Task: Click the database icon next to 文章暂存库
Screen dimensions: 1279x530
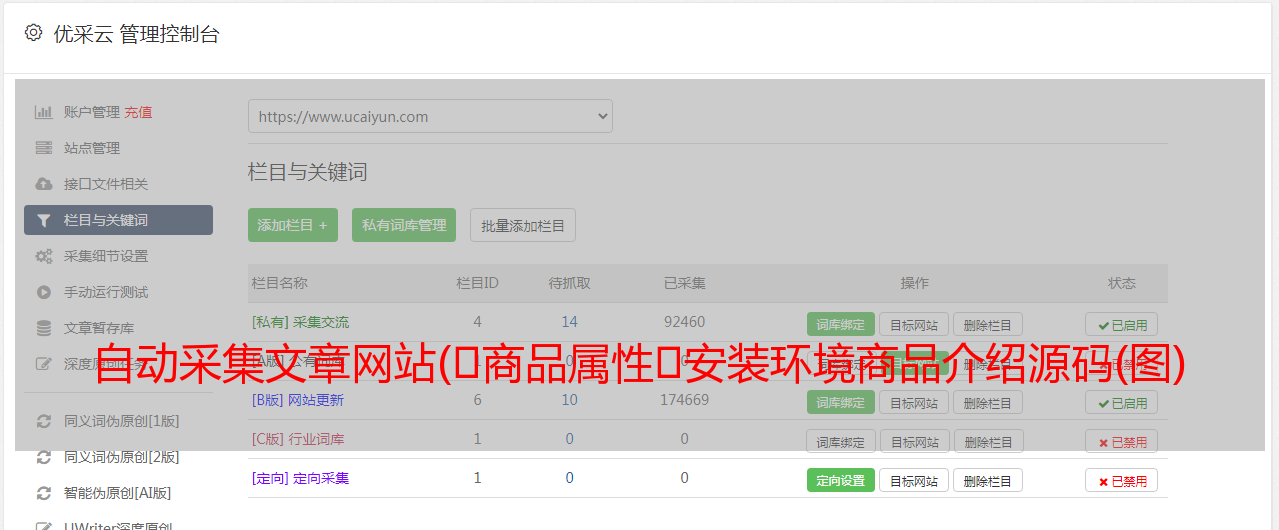Action: tap(44, 328)
